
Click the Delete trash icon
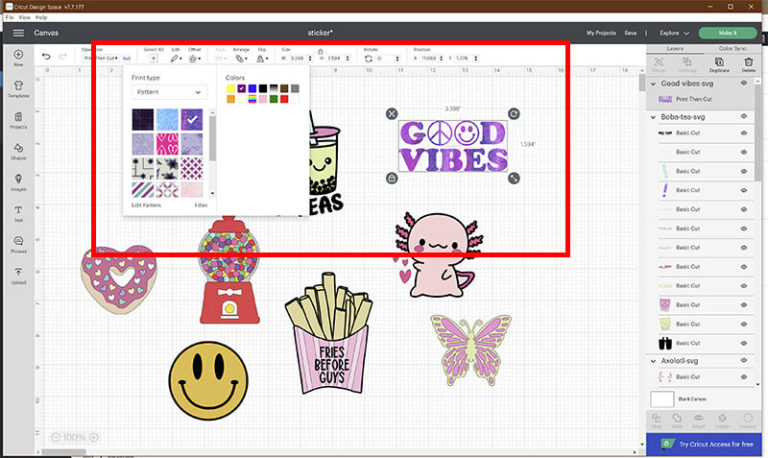click(748, 62)
